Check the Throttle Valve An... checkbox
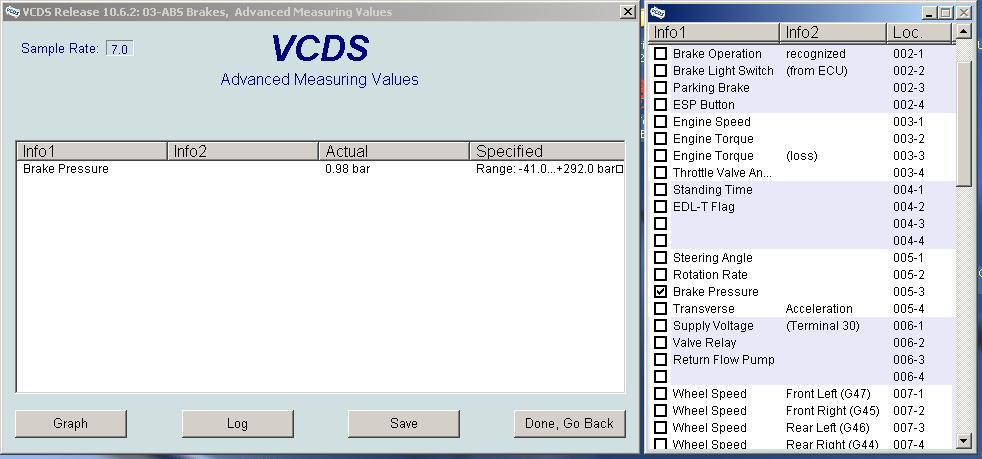Screen dimensions: 982x459 pyautogui.click(x=660, y=173)
